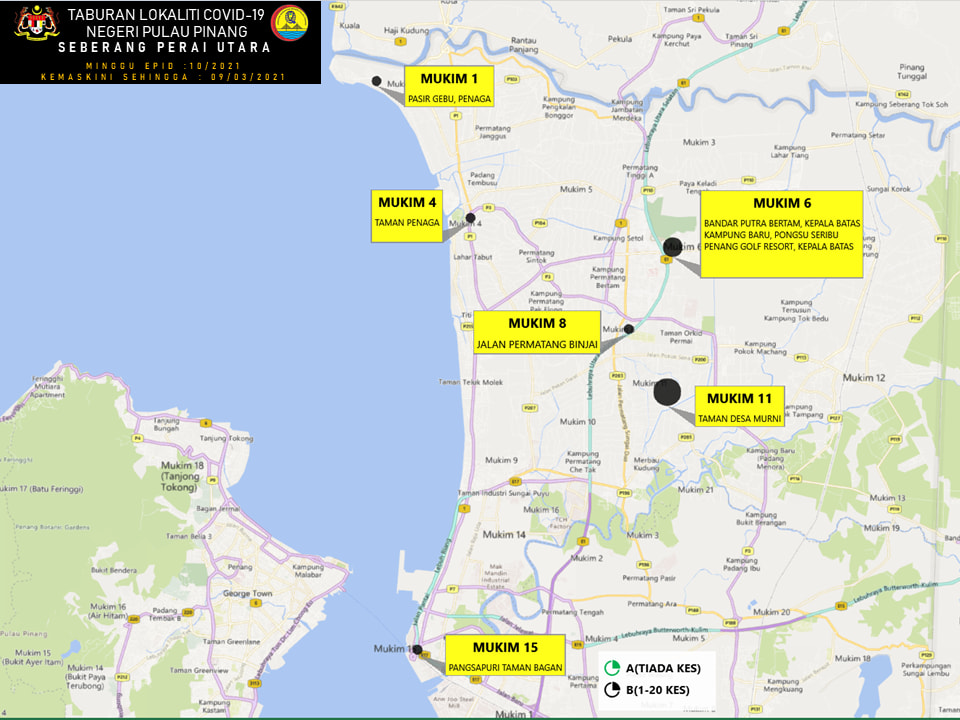Screen dimensions: 960x720
Task: Open the MUKIM 1 yellow callout box
Action: tap(449, 86)
